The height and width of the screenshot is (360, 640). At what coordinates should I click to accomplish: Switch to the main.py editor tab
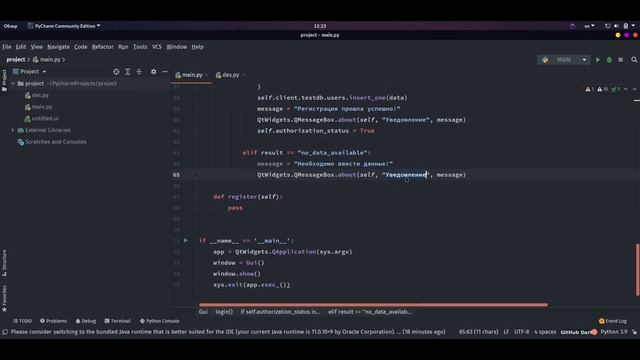(191, 75)
